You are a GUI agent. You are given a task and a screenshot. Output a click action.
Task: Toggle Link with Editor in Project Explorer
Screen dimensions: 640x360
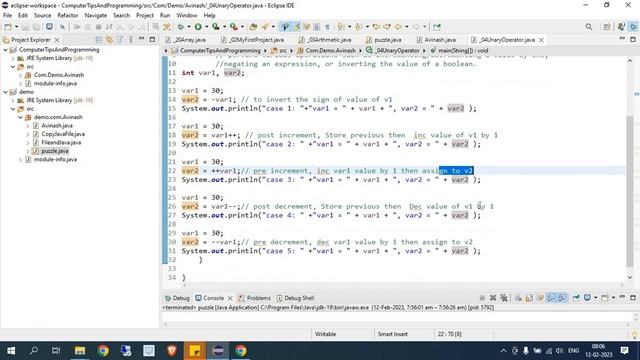click(x=109, y=40)
